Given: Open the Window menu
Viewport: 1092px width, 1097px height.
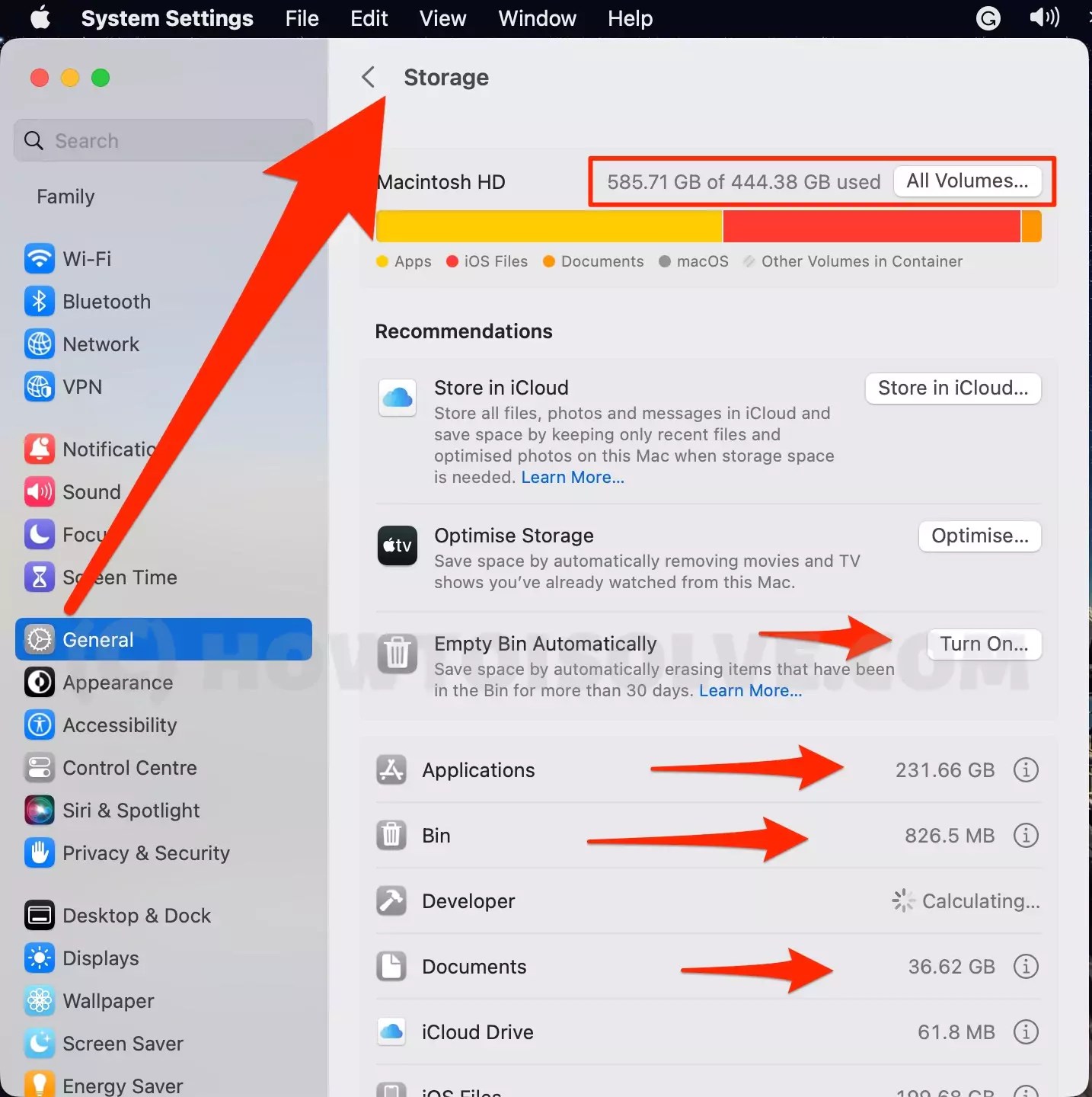Looking at the screenshot, I should 538,18.
